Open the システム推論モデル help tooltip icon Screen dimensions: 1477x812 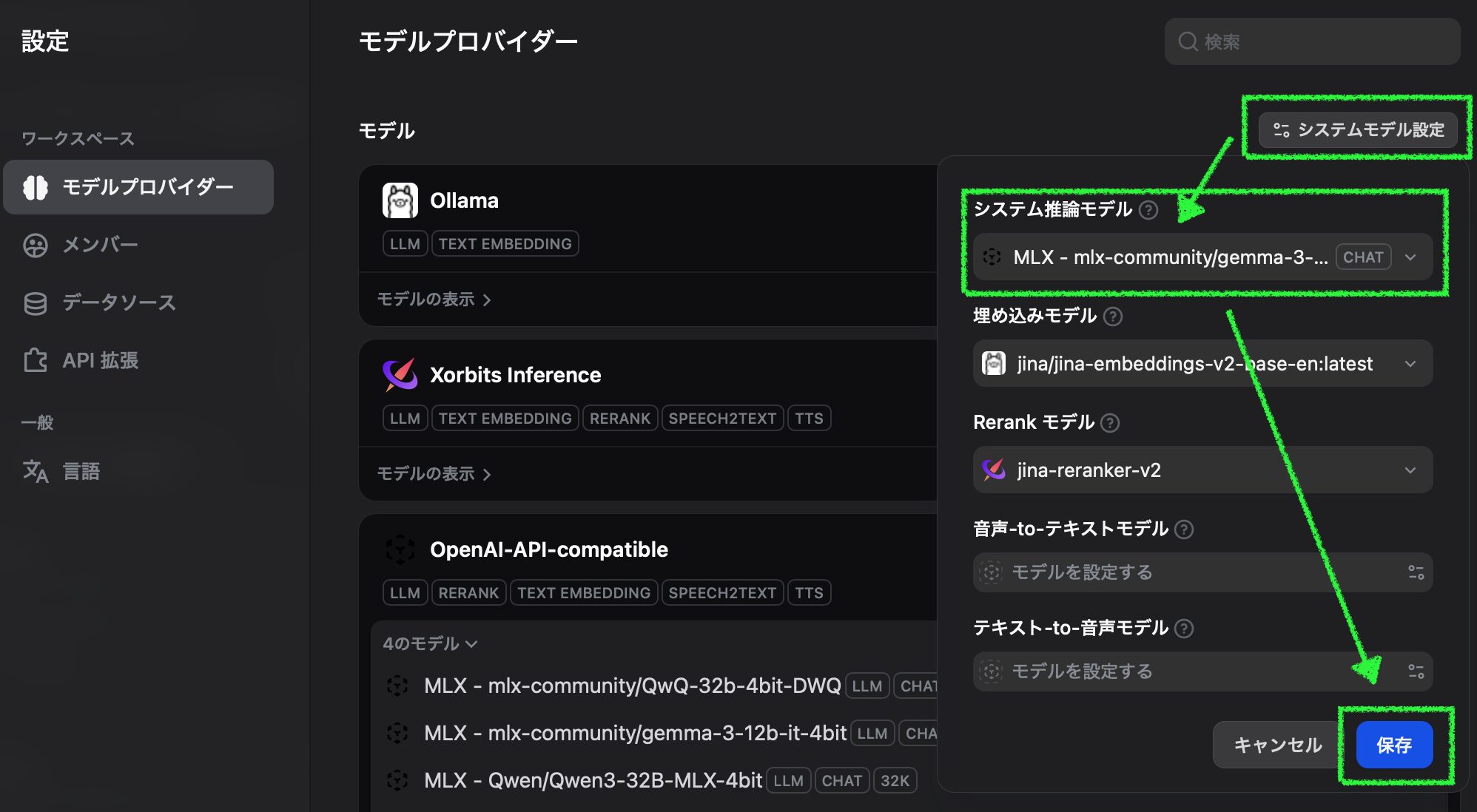(x=1149, y=210)
